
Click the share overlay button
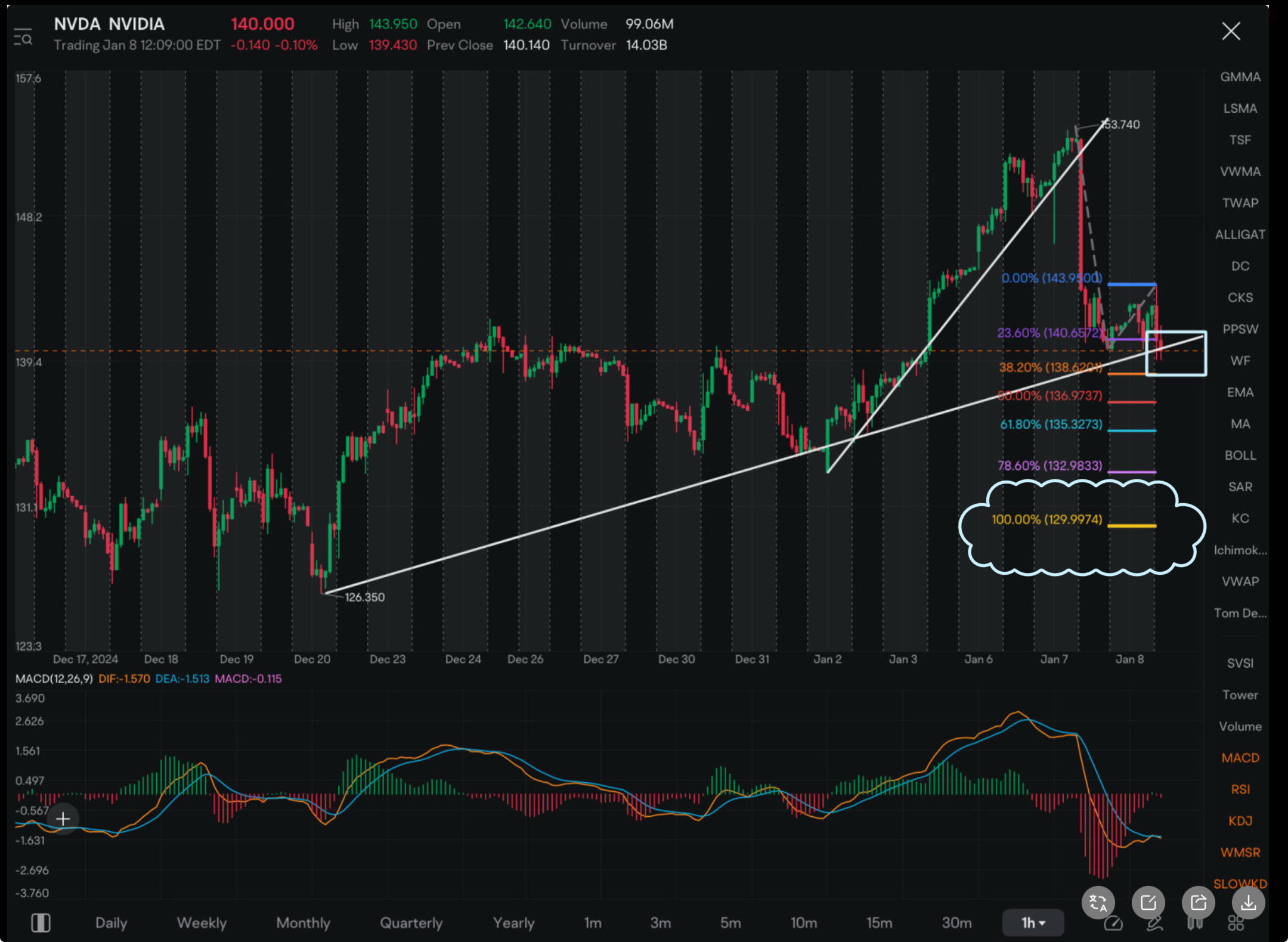coord(1199,903)
